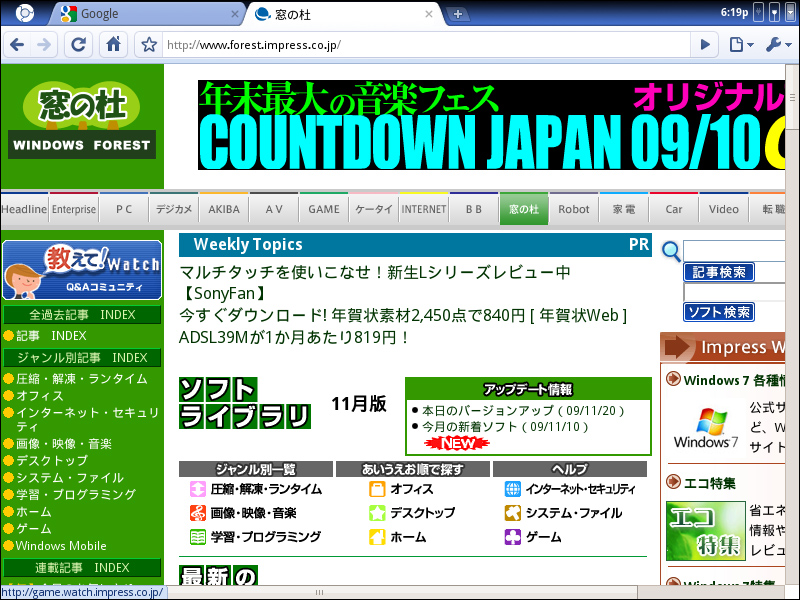
Task: Go back with the back arrow
Action: click(x=17, y=45)
